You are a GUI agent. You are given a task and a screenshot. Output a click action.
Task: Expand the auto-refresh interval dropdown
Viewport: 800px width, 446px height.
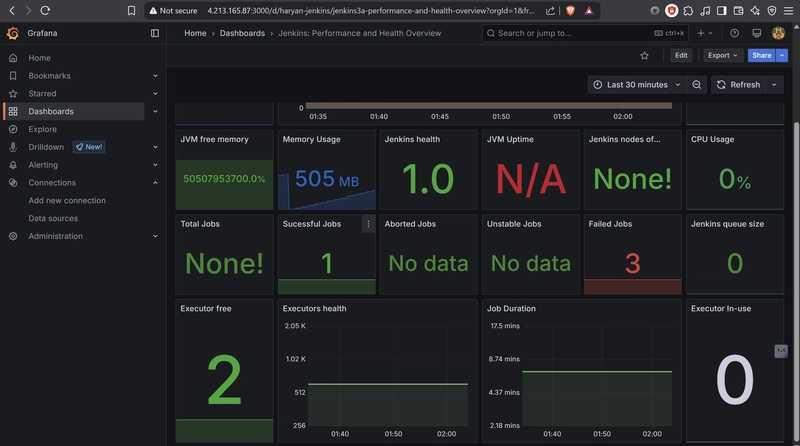775,85
